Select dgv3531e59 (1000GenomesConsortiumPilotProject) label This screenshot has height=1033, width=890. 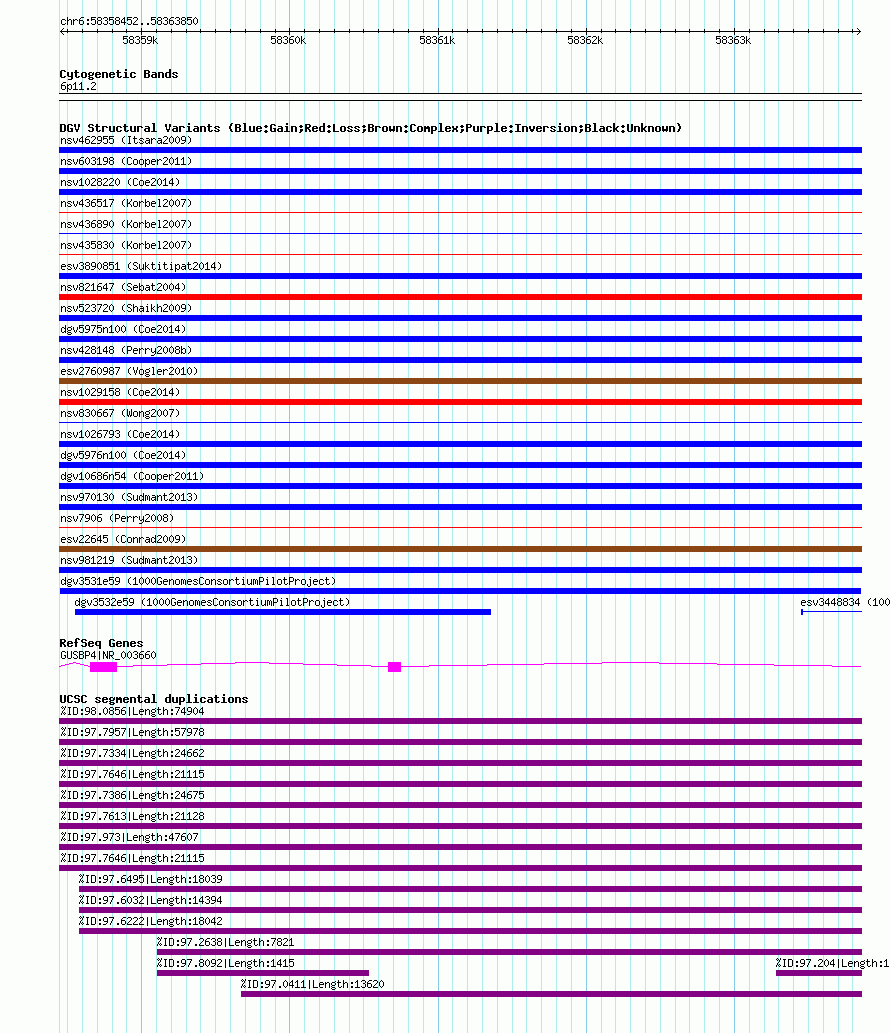(198, 582)
